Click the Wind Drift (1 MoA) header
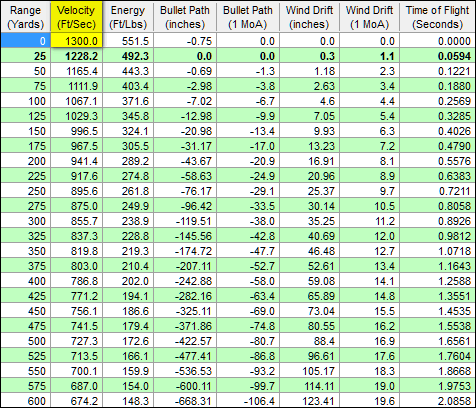Image resolution: width=476 pixels, height=408 pixels. tap(369, 17)
